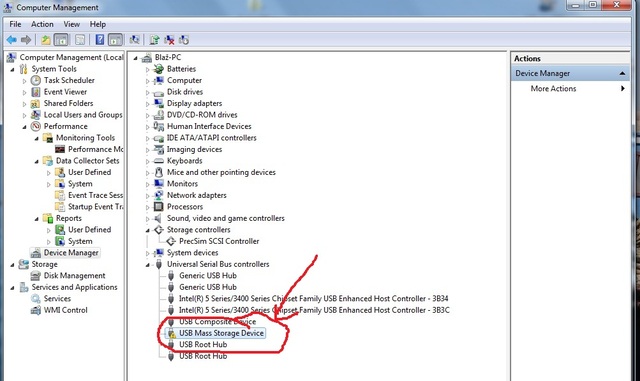The height and width of the screenshot is (381, 640).
Task: Select Event Viewer in the tree
Action: (x=65, y=91)
